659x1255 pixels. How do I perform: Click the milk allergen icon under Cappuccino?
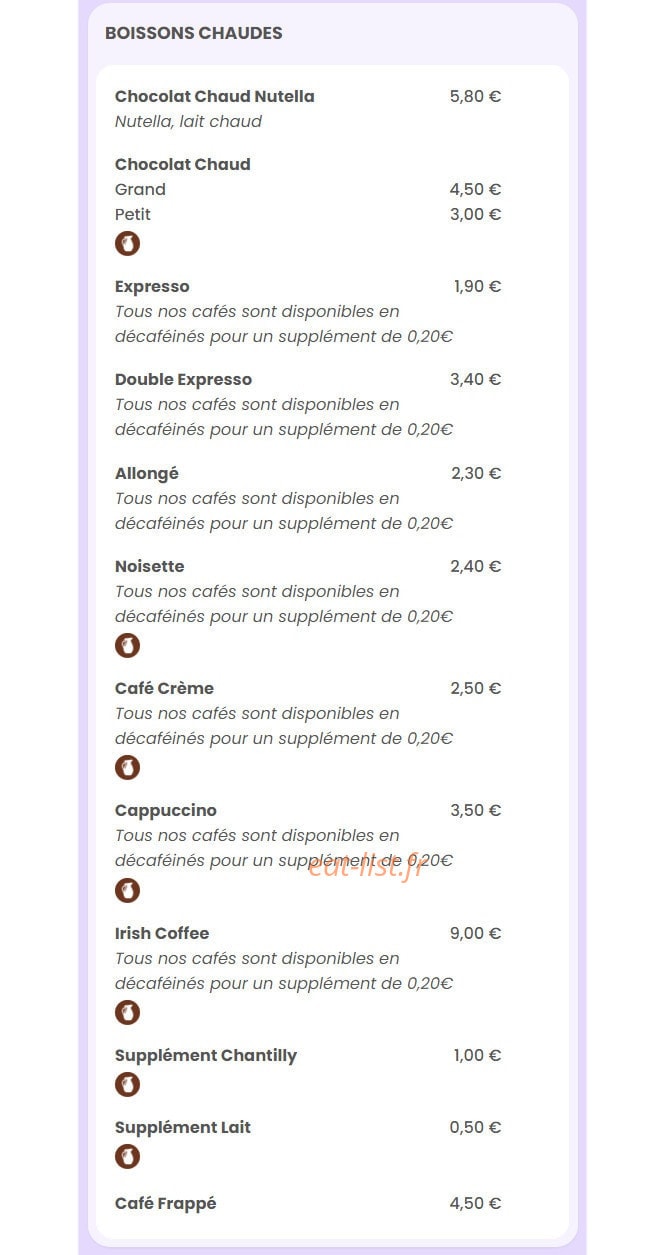point(127,890)
